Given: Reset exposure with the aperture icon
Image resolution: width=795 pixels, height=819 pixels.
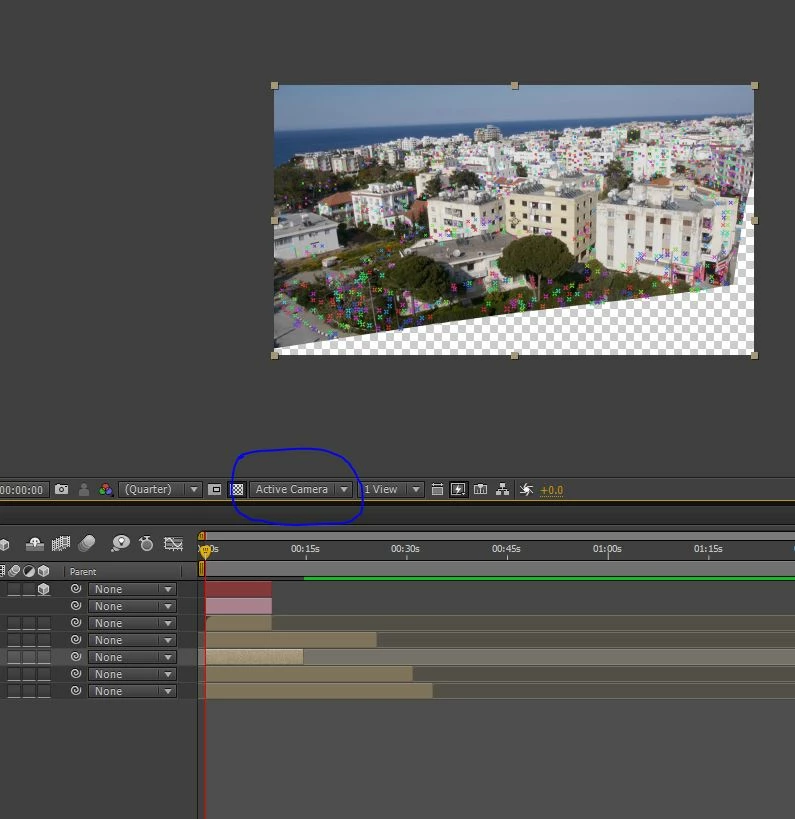Looking at the screenshot, I should click(526, 489).
